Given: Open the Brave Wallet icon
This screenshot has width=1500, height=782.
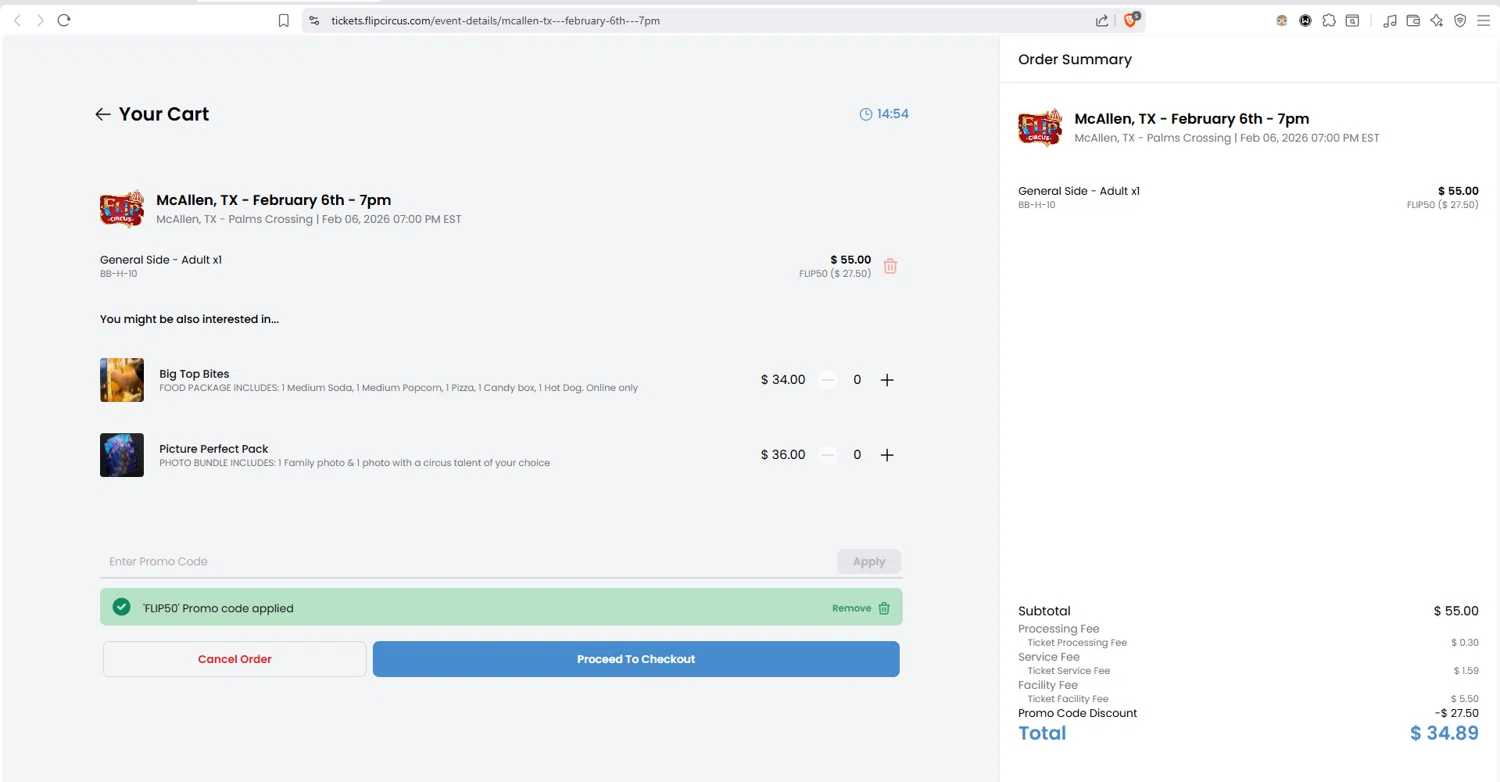Looking at the screenshot, I should point(1413,20).
